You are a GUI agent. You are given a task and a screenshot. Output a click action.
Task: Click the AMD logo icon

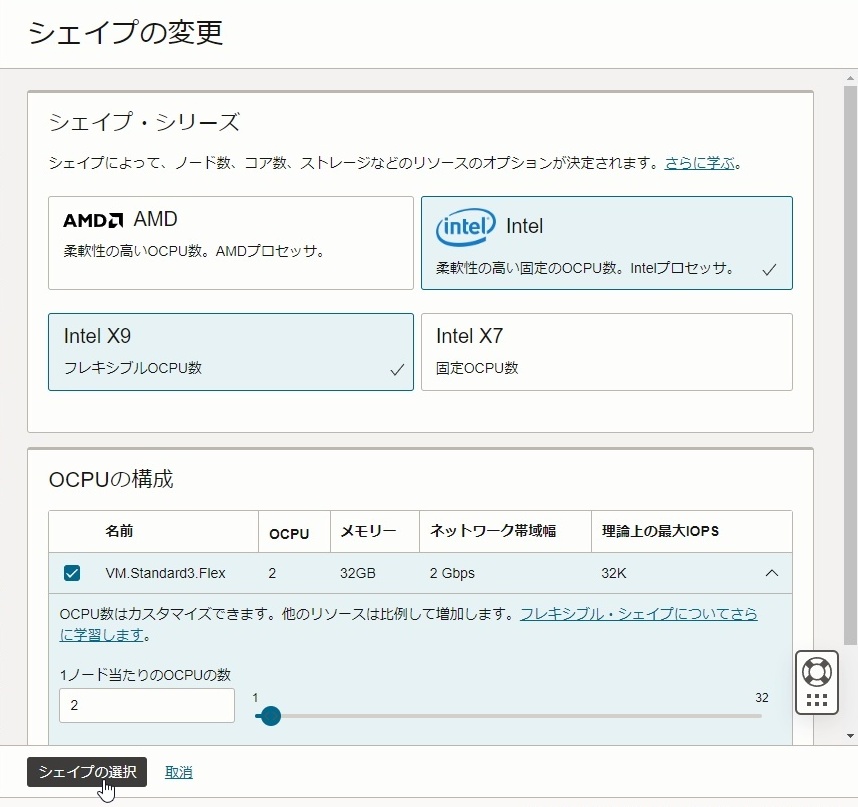(x=92, y=220)
